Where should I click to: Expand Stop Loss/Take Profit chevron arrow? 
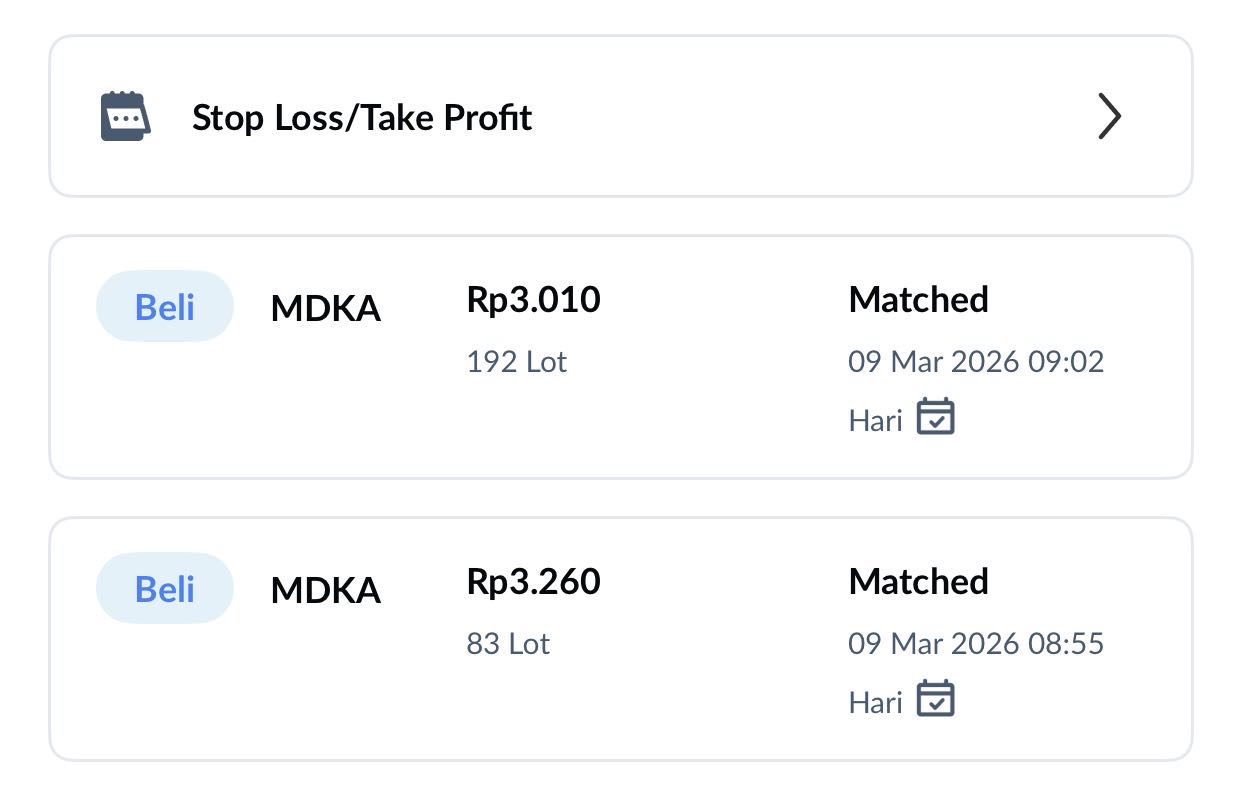tap(1109, 117)
